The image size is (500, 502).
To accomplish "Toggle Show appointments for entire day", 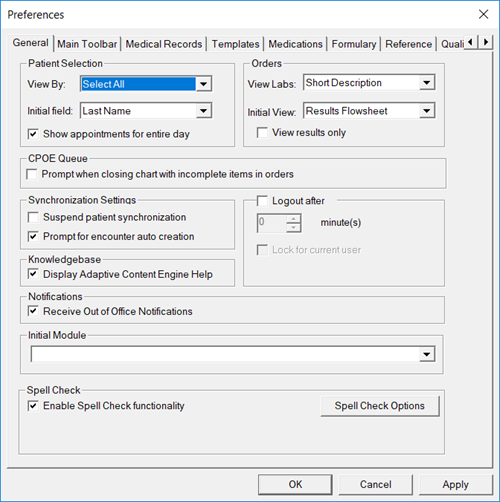I will tap(33, 134).
